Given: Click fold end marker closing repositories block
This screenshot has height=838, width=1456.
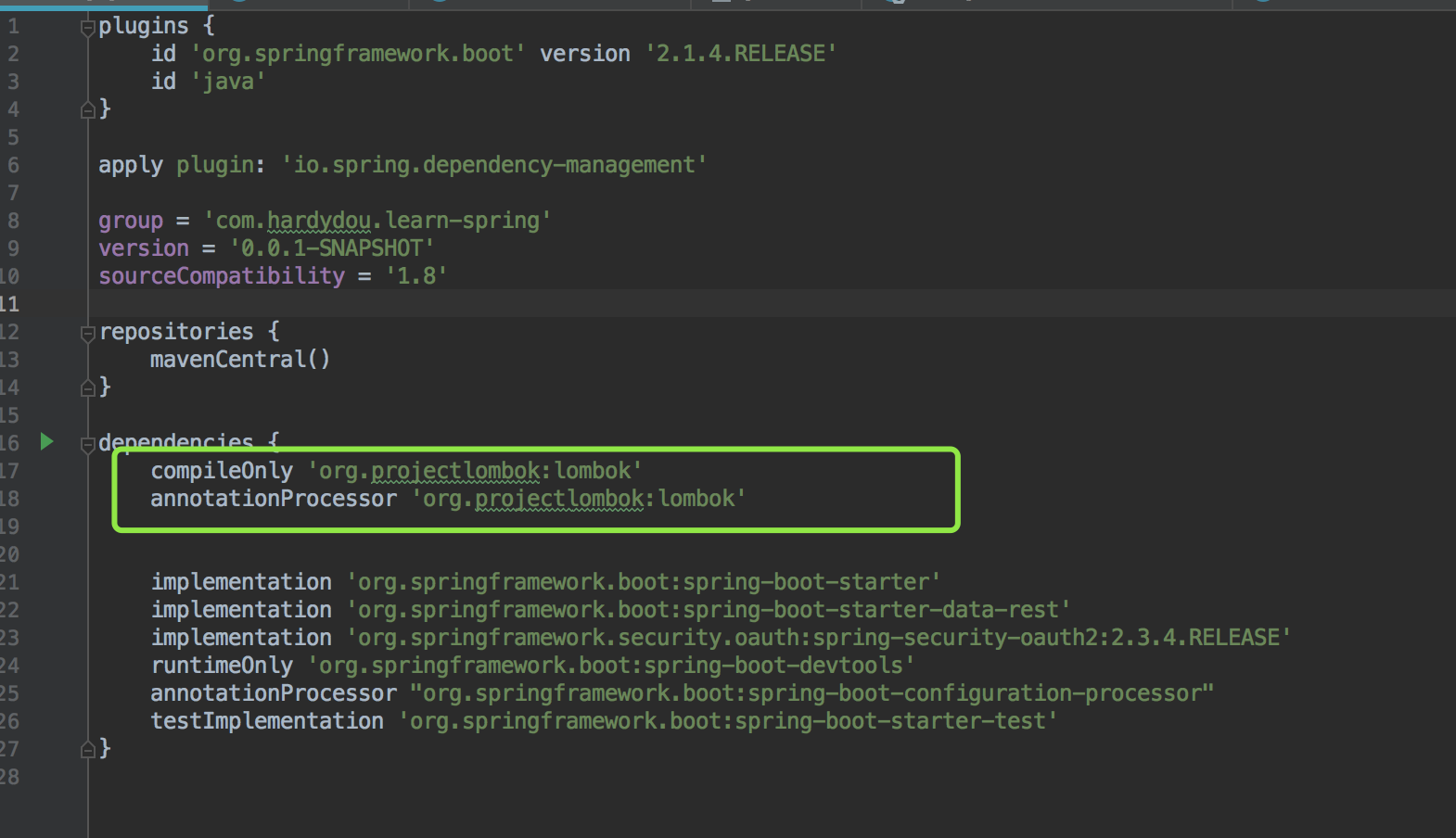Looking at the screenshot, I should (x=87, y=387).
